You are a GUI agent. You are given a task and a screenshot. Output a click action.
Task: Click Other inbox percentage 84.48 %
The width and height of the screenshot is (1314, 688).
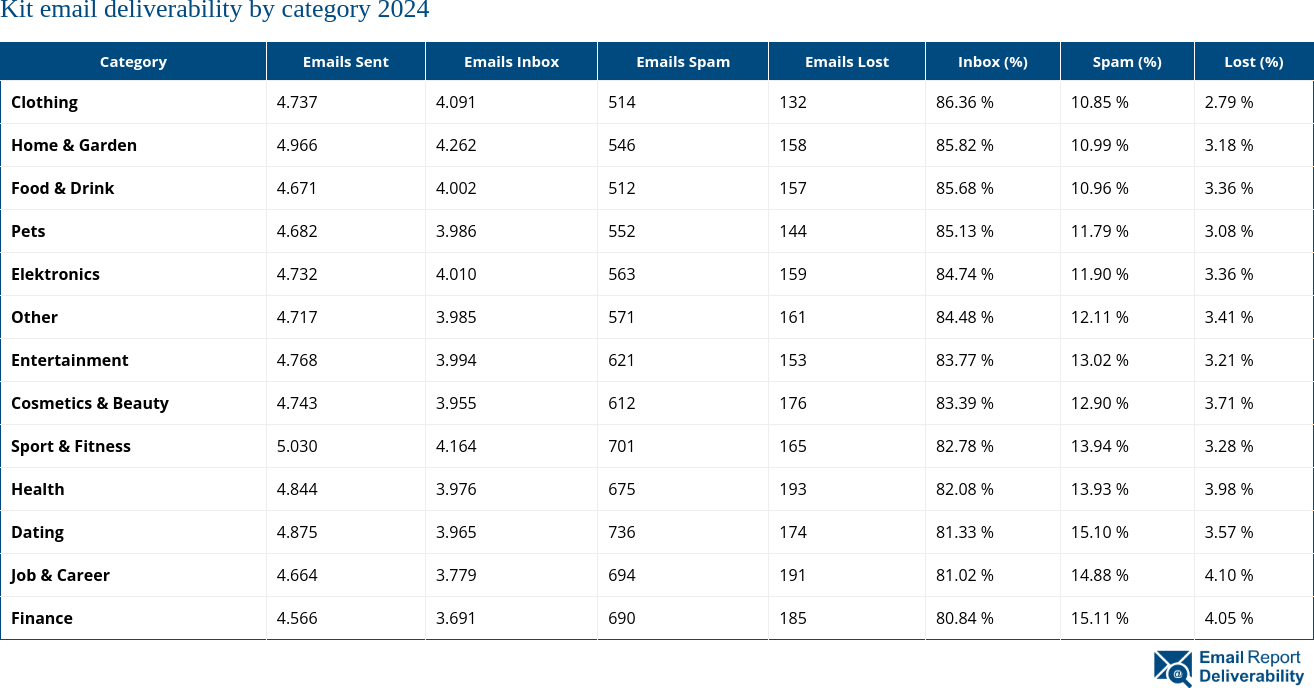coord(965,317)
